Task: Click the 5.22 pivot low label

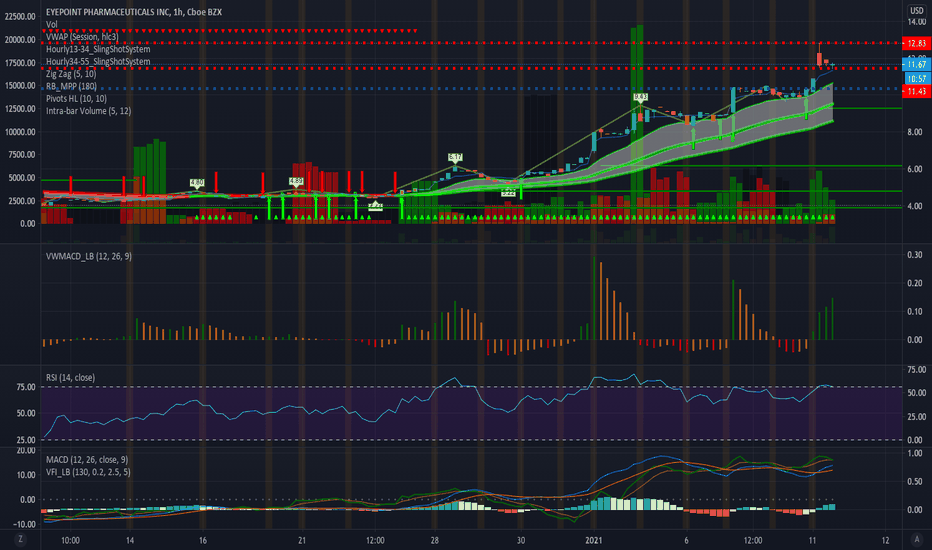Action: click(x=508, y=193)
